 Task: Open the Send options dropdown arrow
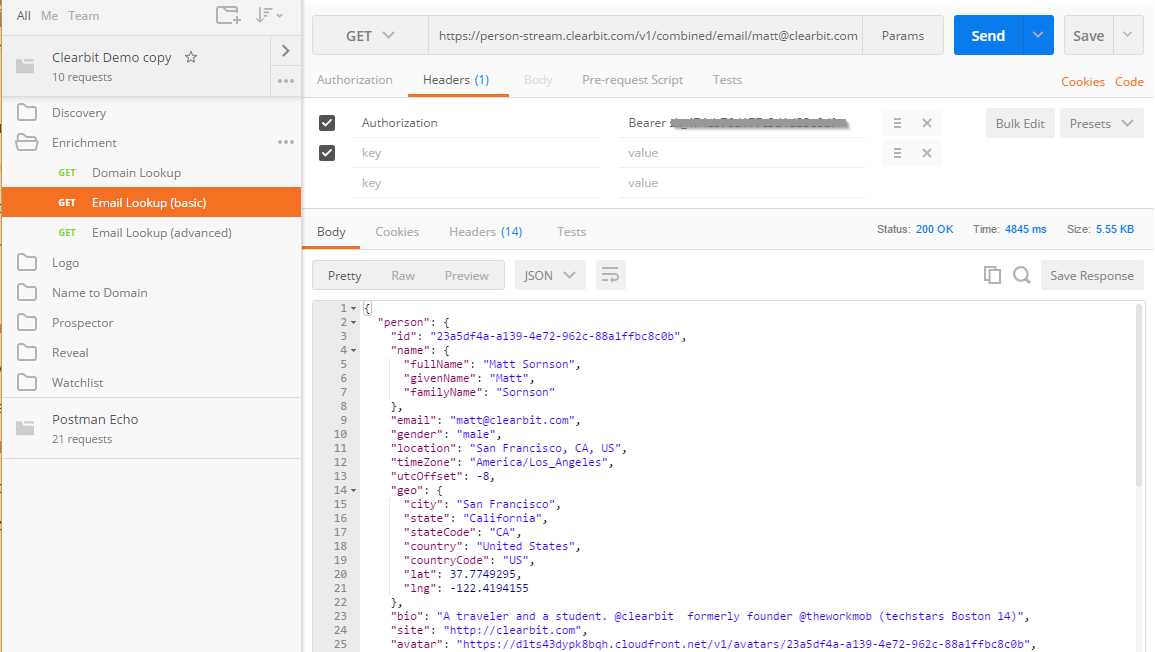(1038, 35)
